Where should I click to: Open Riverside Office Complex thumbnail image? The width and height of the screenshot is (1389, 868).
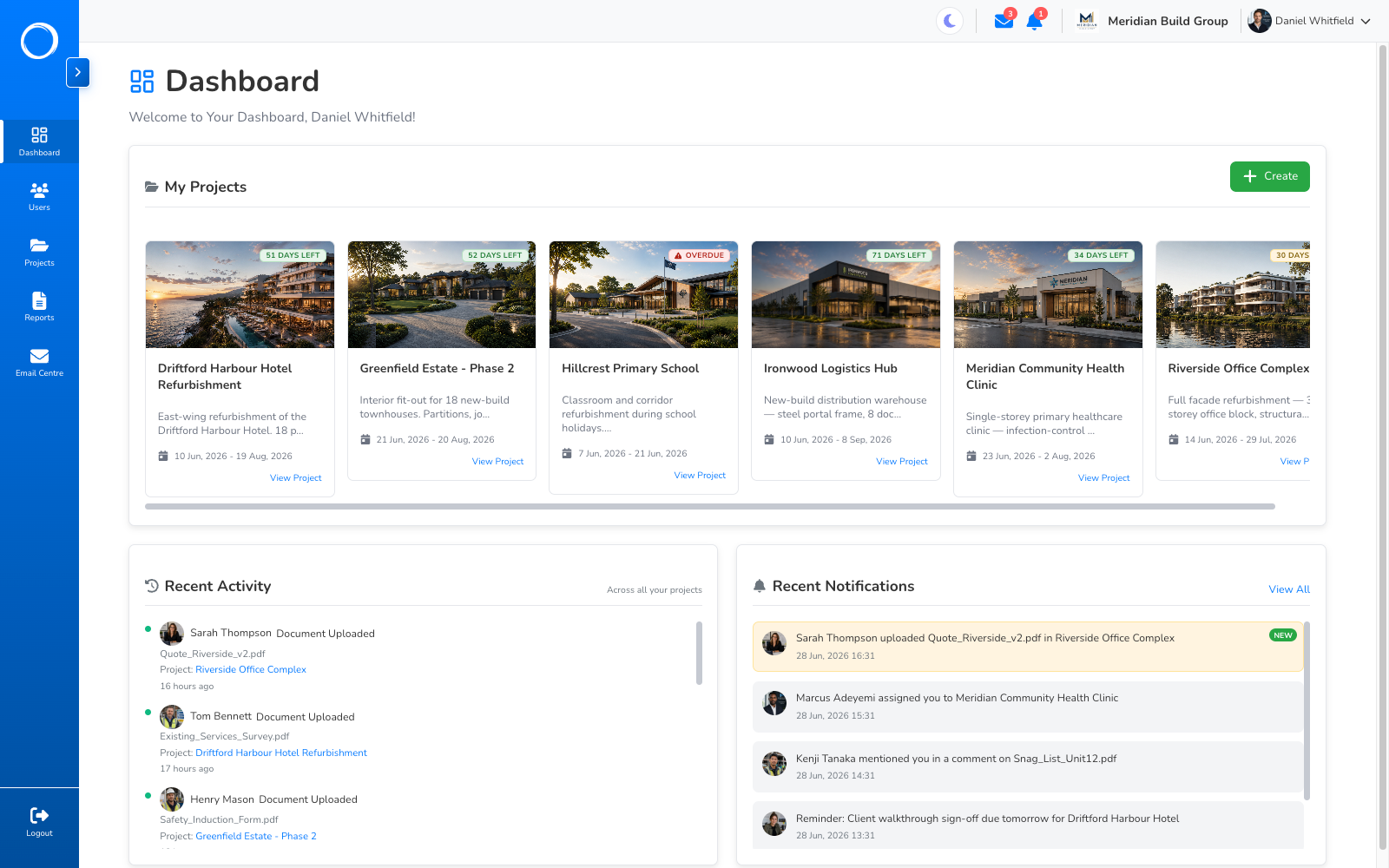(1233, 295)
